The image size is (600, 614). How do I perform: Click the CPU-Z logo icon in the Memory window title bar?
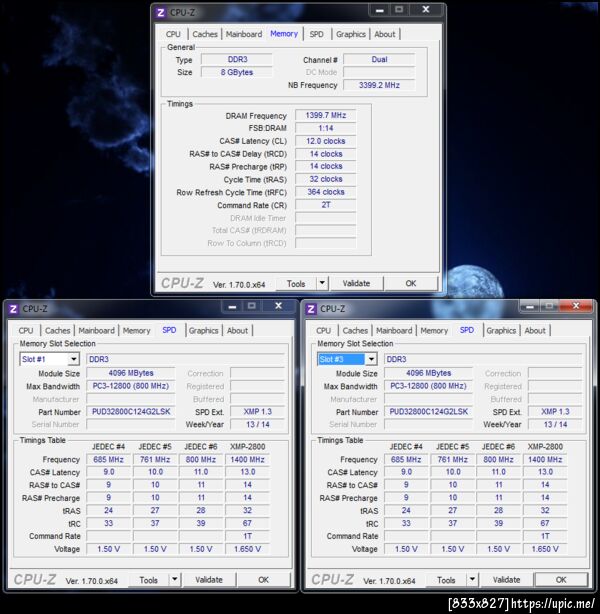160,13
